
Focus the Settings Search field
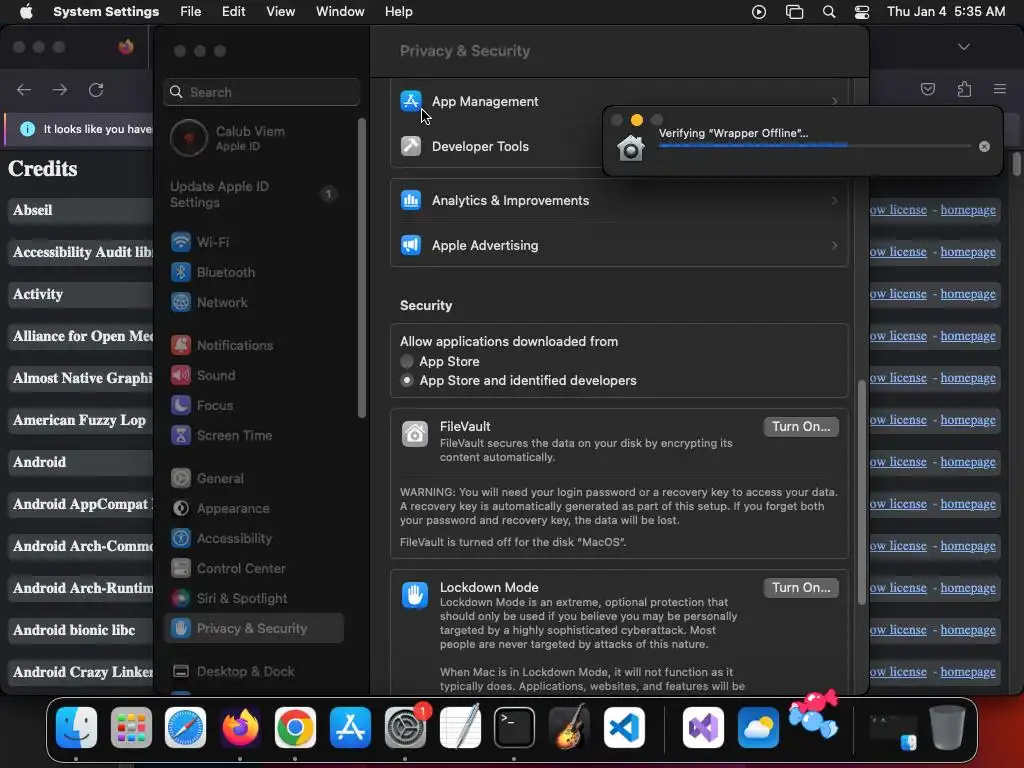click(262, 92)
